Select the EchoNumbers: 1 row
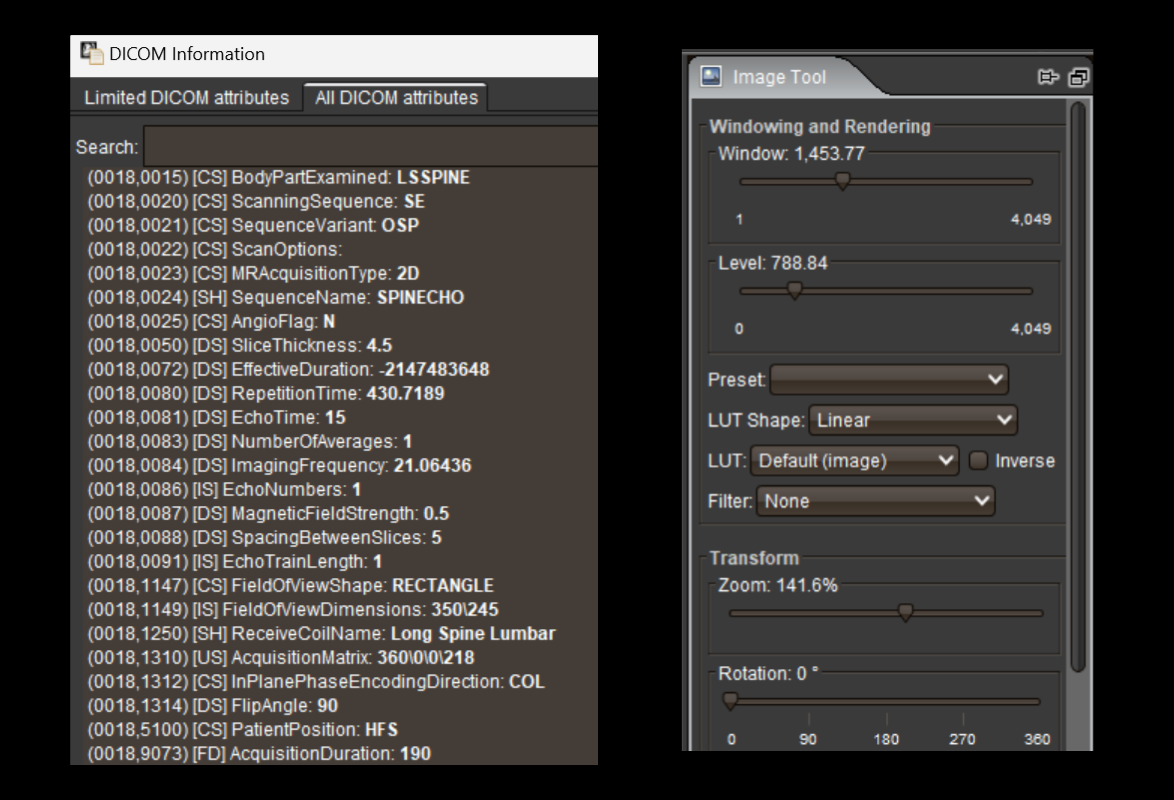1174x800 pixels. 224,489
